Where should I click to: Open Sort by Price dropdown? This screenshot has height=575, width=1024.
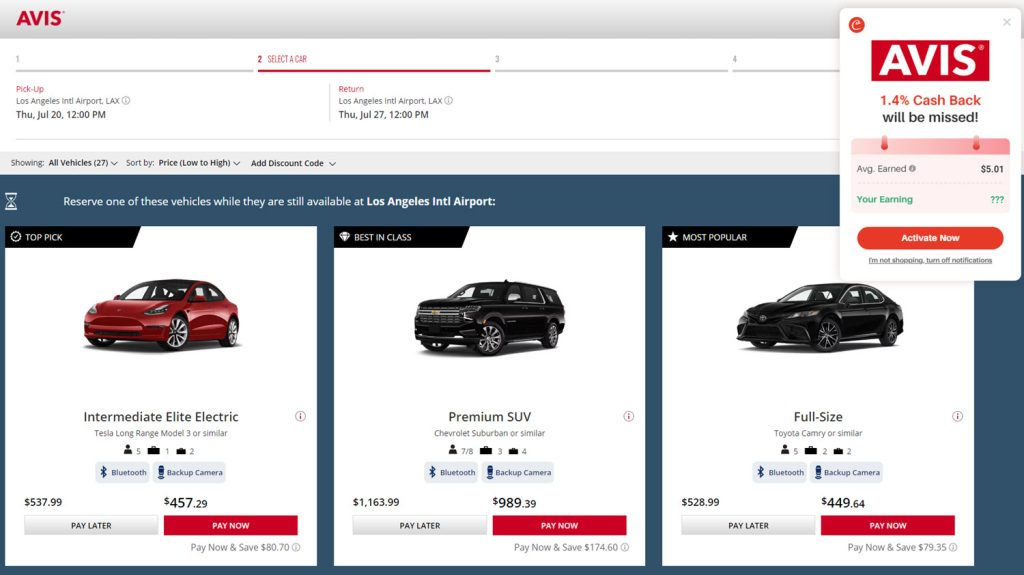click(x=199, y=163)
